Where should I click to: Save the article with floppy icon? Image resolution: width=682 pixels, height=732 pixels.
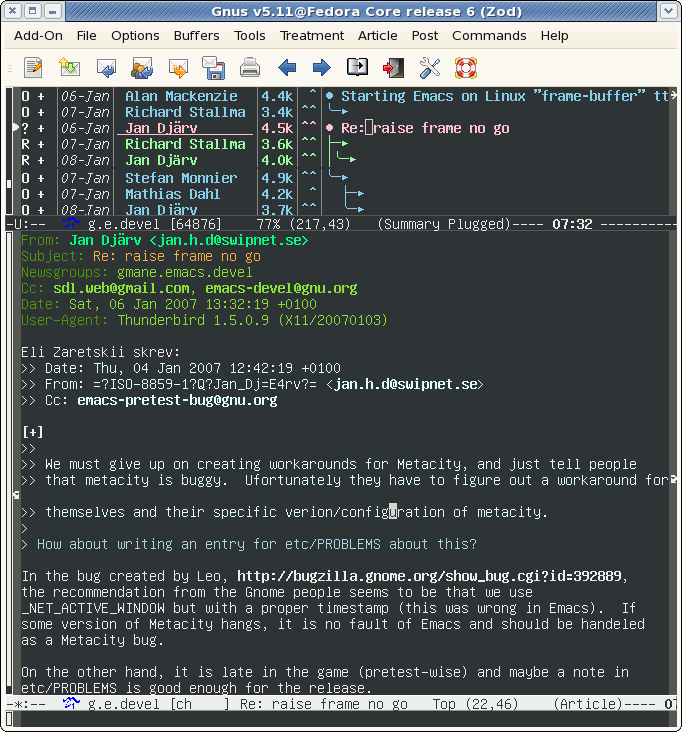click(x=213, y=68)
